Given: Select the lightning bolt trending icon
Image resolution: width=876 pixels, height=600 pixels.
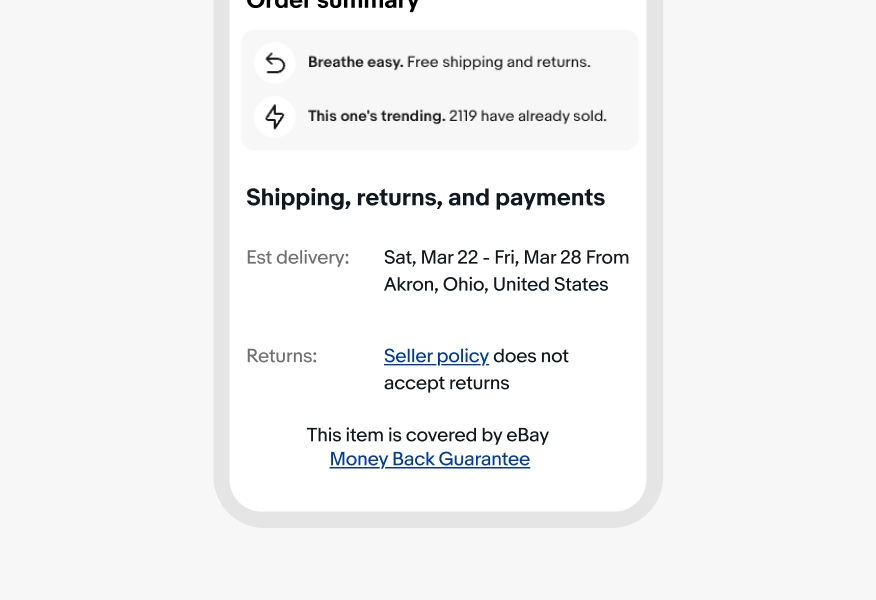Looking at the screenshot, I should click(x=274, y=116).
